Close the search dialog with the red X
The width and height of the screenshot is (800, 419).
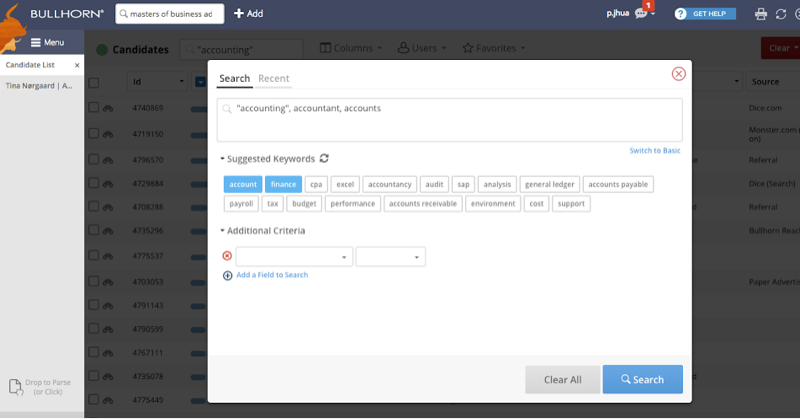point(678,74)
